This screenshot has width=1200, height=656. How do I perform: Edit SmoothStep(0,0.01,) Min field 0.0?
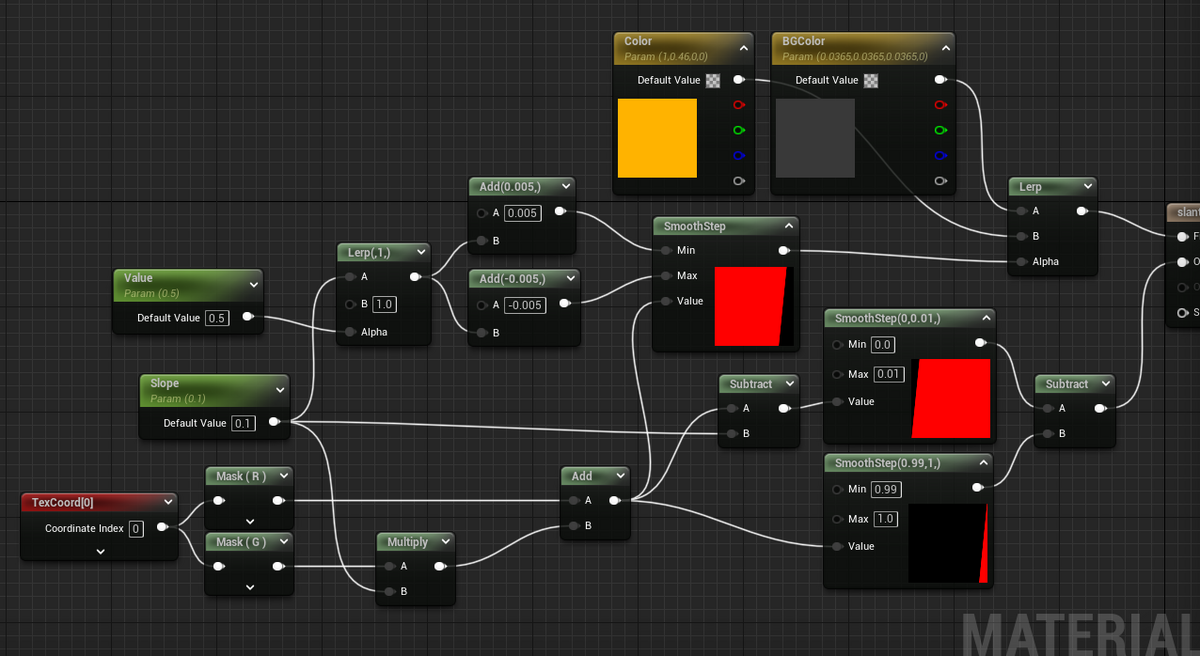pyautogui.click(x=882, y=344)
